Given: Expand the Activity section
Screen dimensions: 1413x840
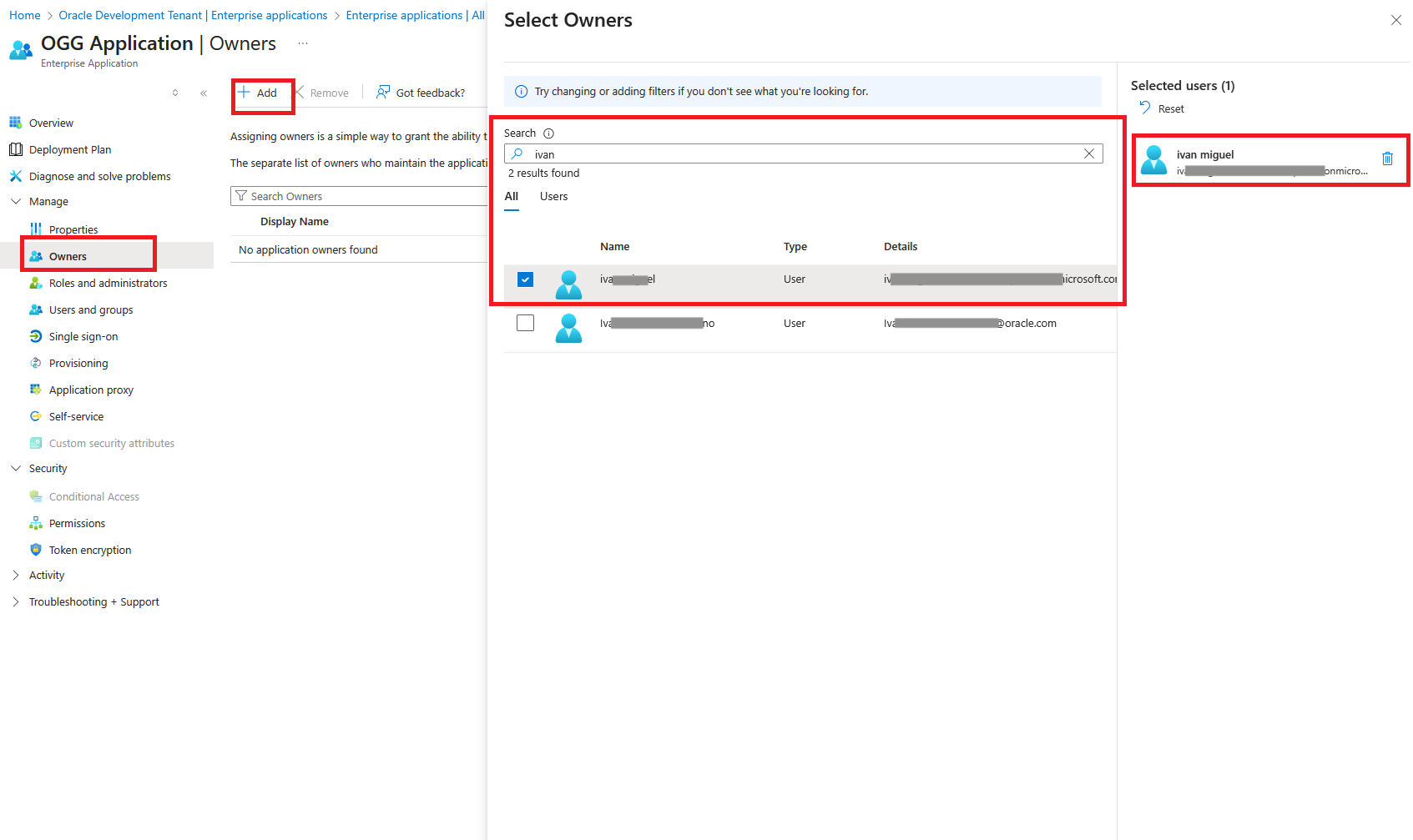Looking at the screenshot, I should point(16,575).
